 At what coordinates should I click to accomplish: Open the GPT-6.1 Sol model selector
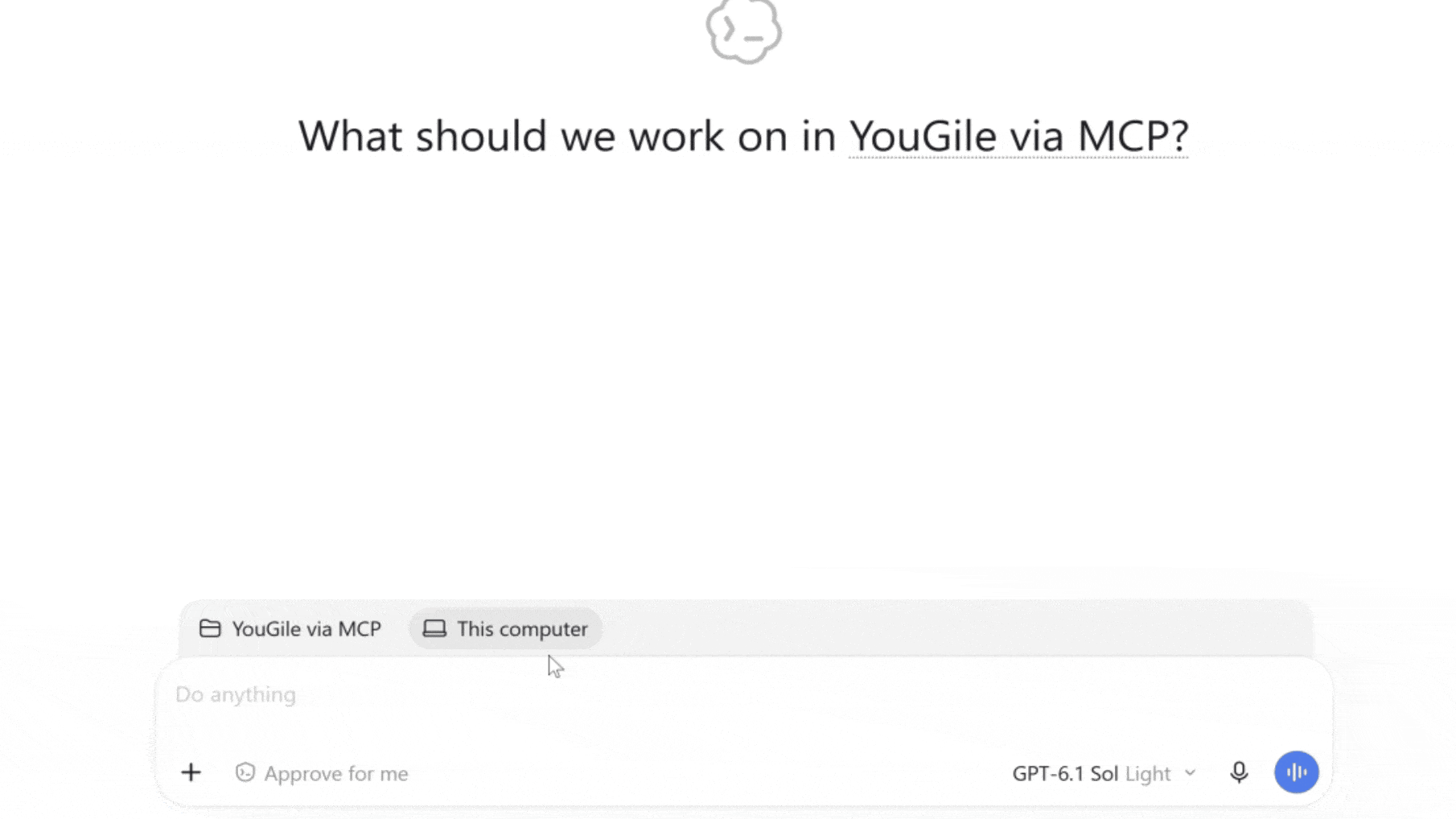[1104, 773]
